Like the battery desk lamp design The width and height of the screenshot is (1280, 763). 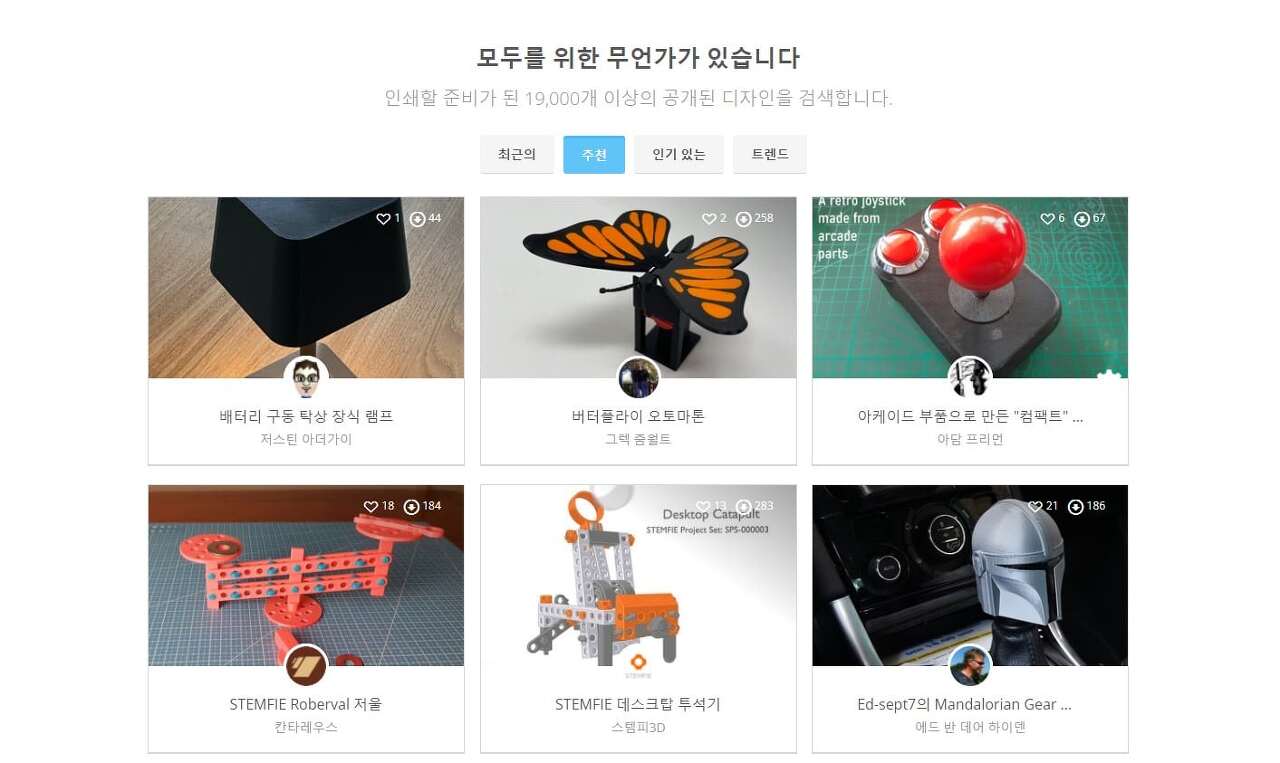383,219
